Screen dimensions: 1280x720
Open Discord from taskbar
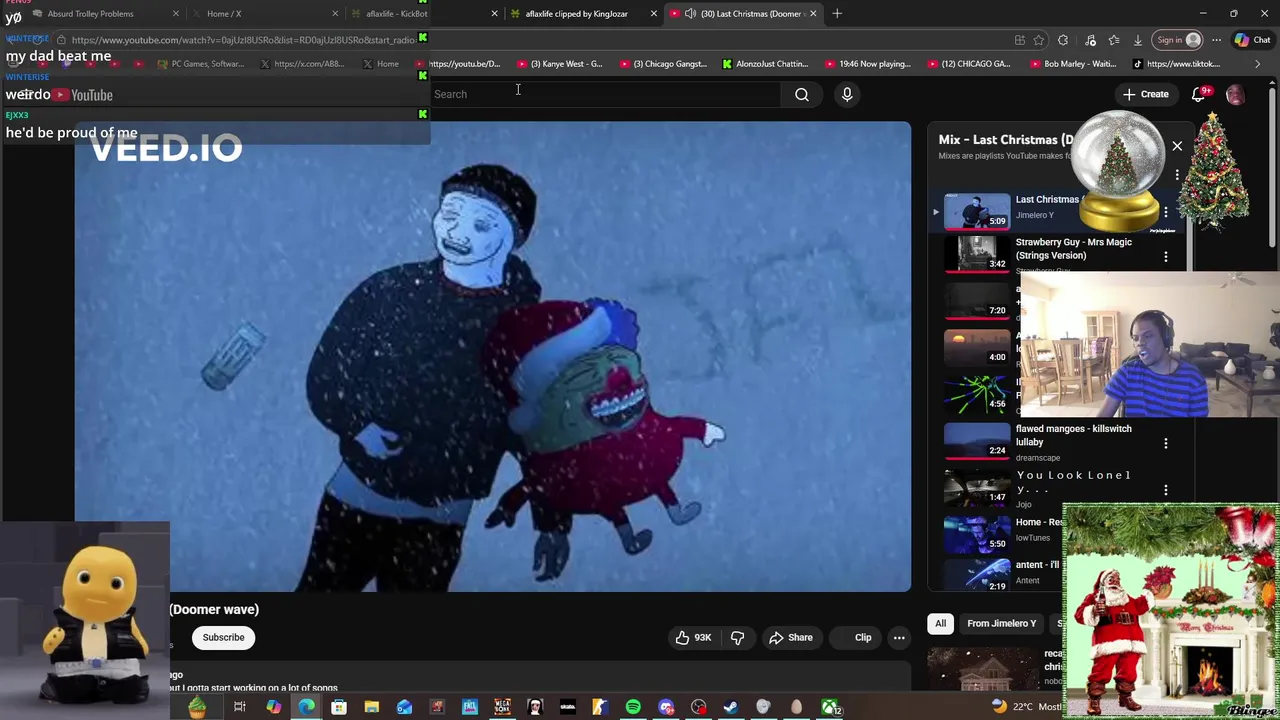[x=666, y=708]
